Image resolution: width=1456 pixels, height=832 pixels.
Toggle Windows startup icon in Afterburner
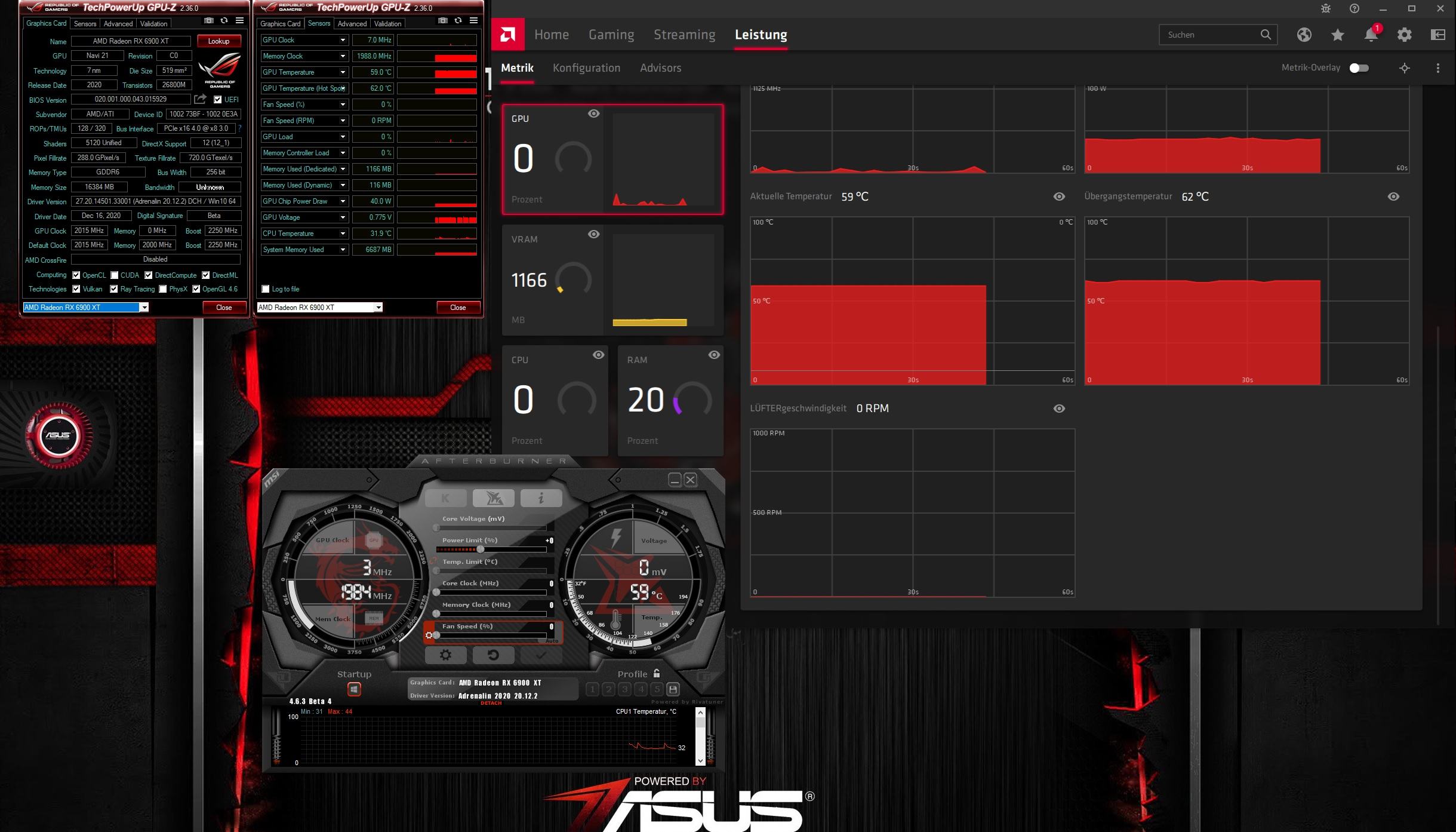[x=354, y=689]
